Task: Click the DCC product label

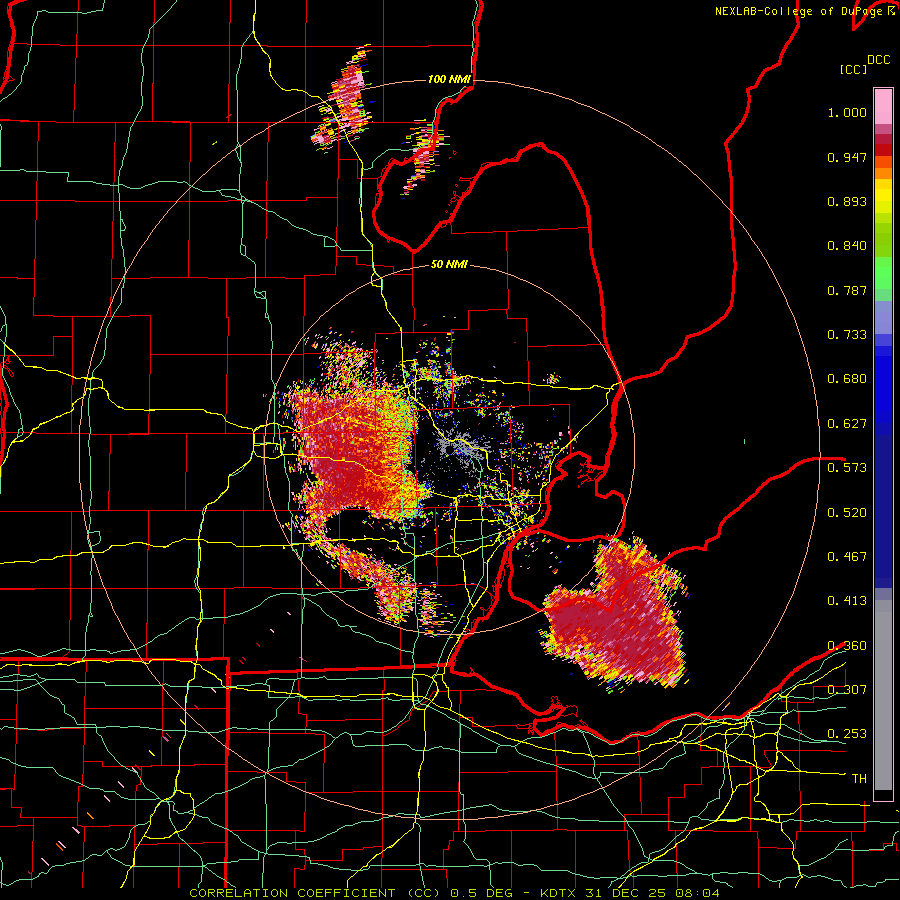Action: (878, 60)
